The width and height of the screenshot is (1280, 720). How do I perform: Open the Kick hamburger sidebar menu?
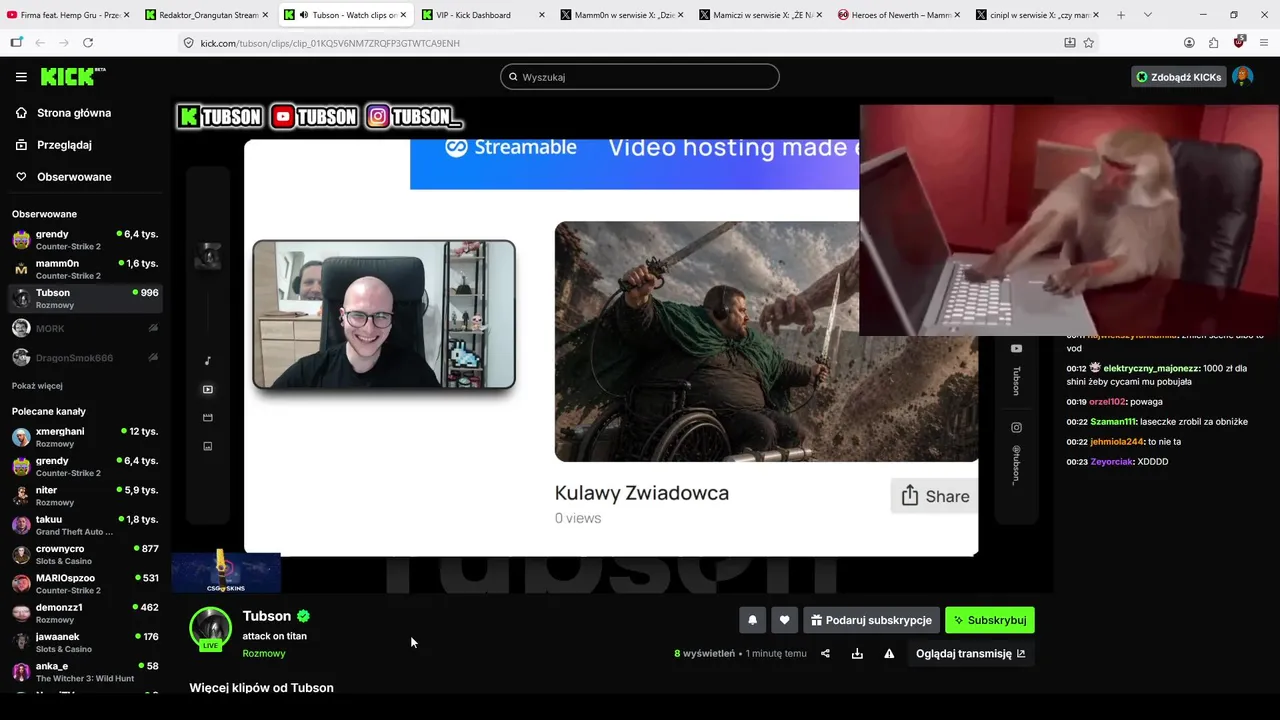pyautogui.click(x=21, y=77)
